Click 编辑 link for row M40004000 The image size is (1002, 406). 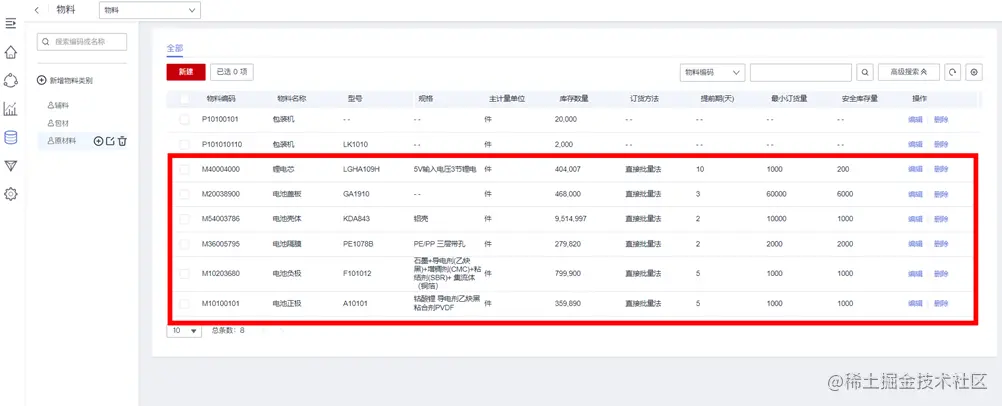click(x=915, y=169)
